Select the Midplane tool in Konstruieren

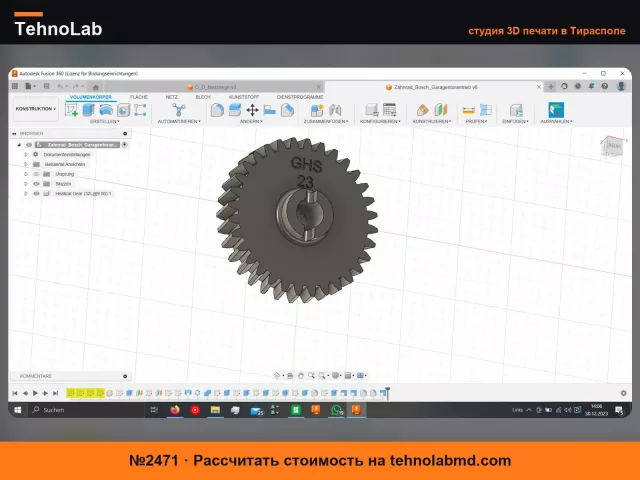[x=440, y=110]
